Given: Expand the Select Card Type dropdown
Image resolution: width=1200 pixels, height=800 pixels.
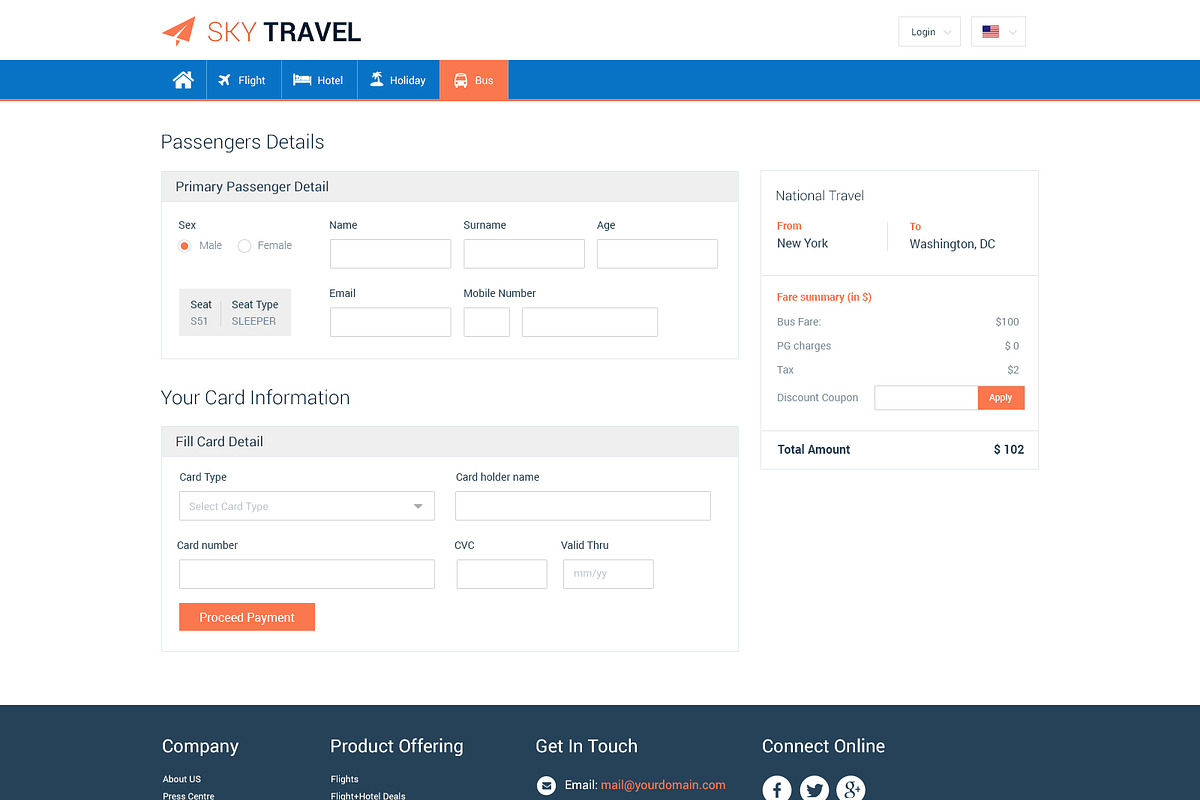Looking at the screenshot, I should (307, 506).
